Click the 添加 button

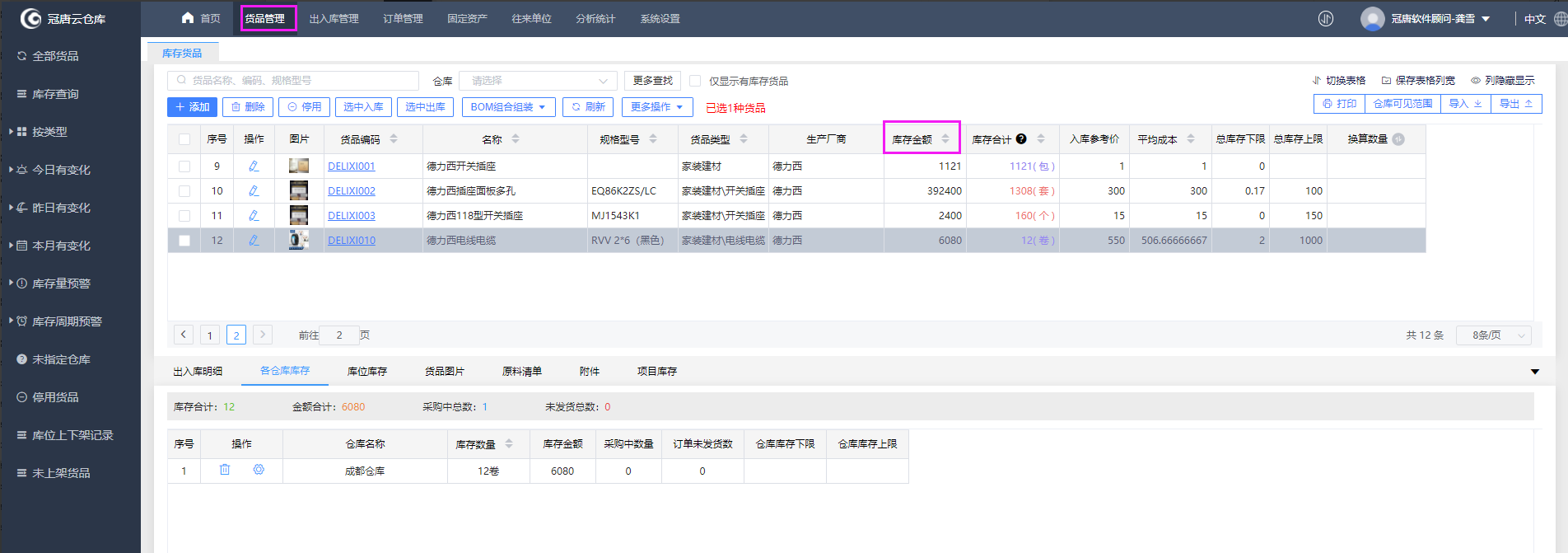[x=193, y=107]
